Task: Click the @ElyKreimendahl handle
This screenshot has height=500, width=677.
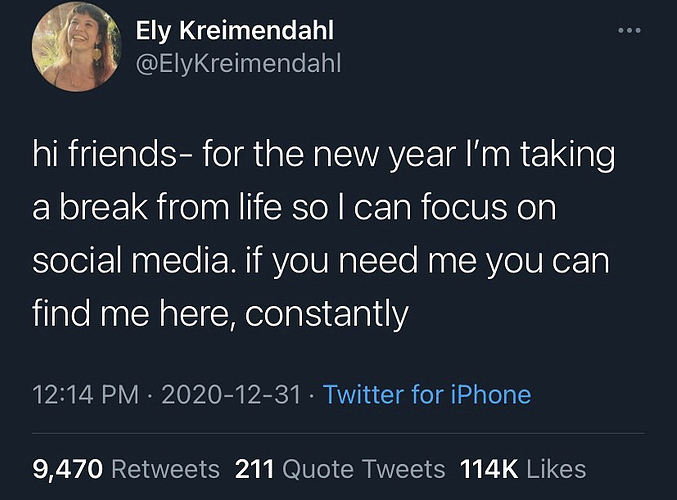Action: tap(238, 63)
